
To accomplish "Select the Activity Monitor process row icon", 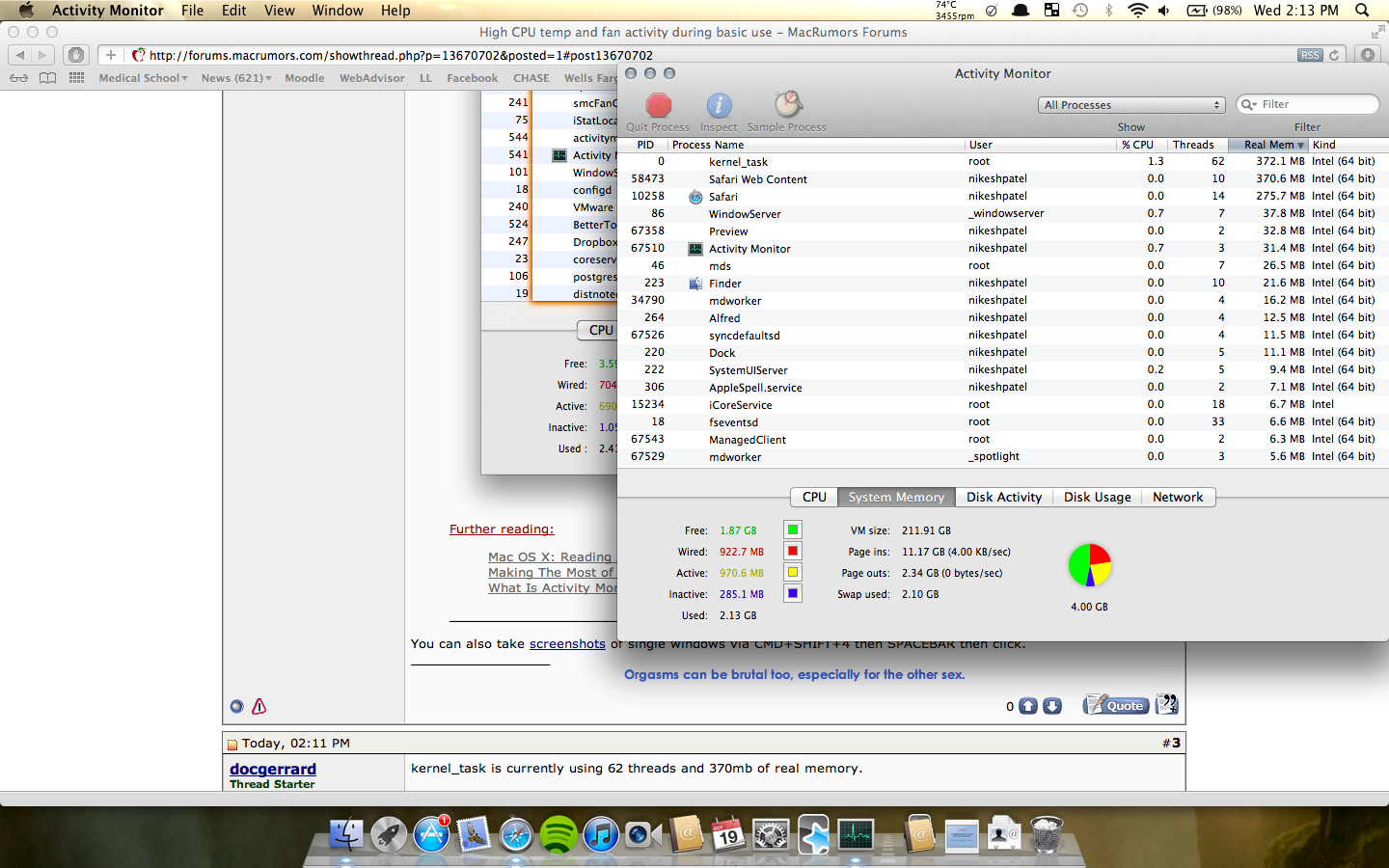I will point(695,249).
